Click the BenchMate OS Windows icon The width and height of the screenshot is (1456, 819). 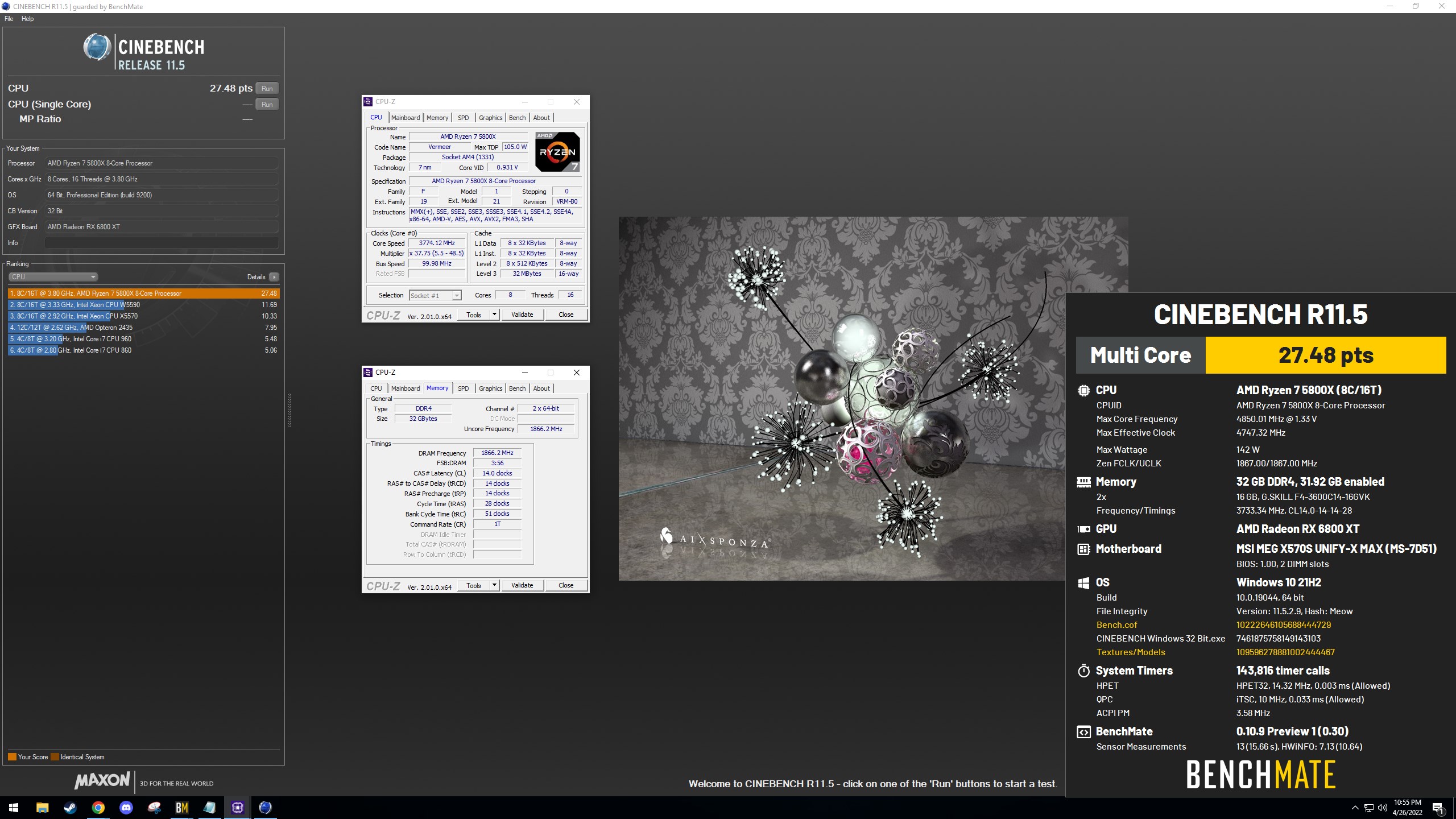1083,582
